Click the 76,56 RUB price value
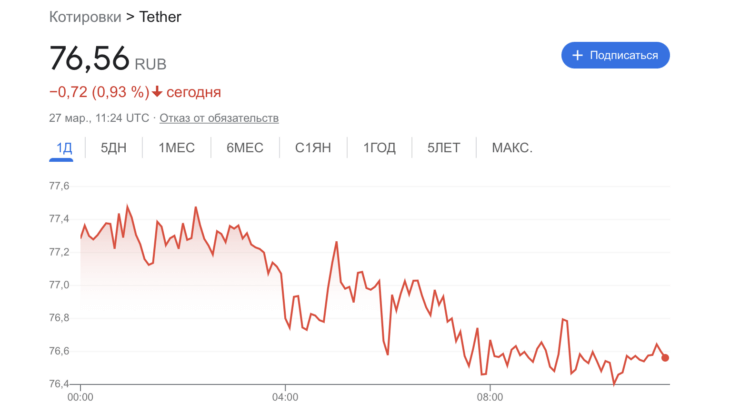This screenshot has width=750, height=413. pyautogui.click(x=108, y=58)
